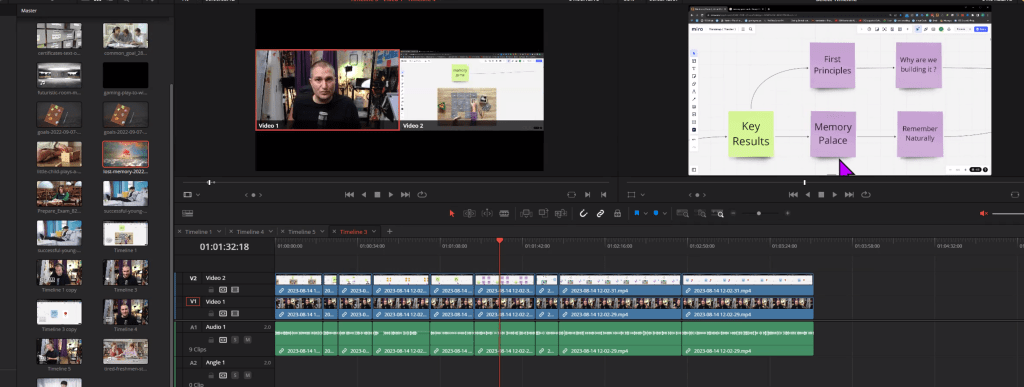This screenshot has height=387, width=1024.
Task: Lock the Video 2 track
Action: (211, 289)
